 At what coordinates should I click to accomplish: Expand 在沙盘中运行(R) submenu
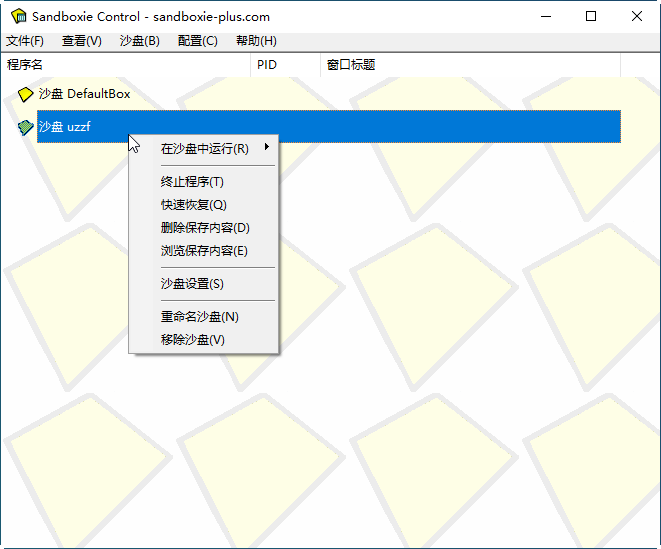(x=204, y=148)
